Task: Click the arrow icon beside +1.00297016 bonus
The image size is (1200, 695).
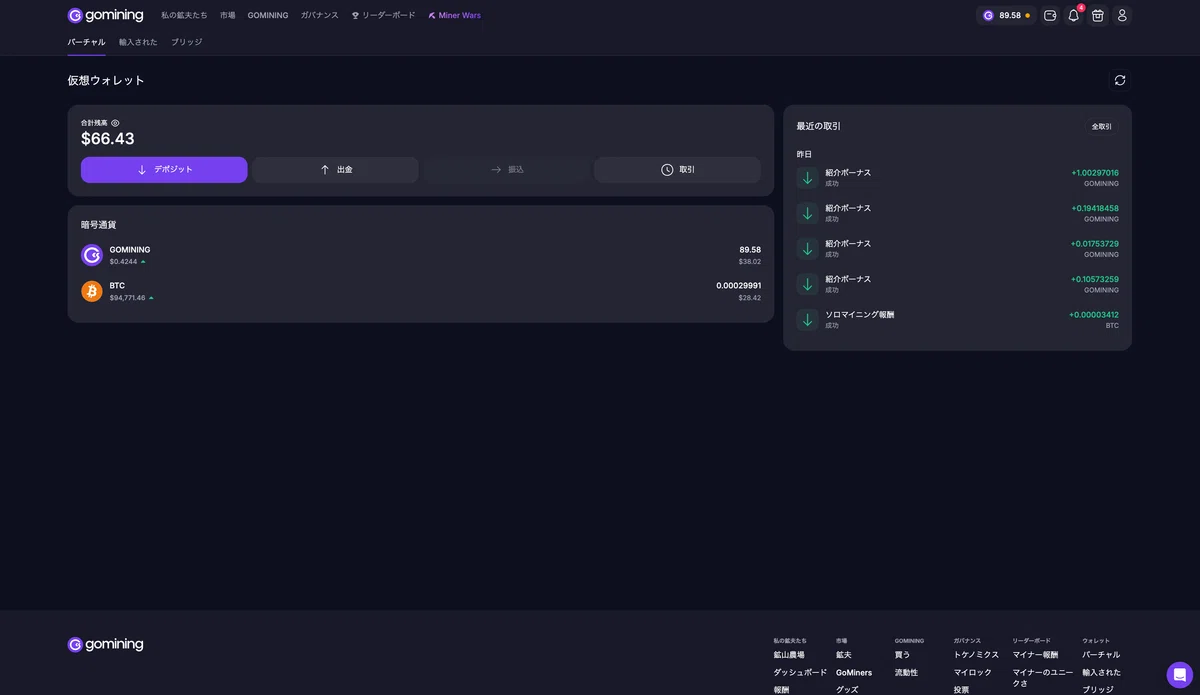Action: 808,178
